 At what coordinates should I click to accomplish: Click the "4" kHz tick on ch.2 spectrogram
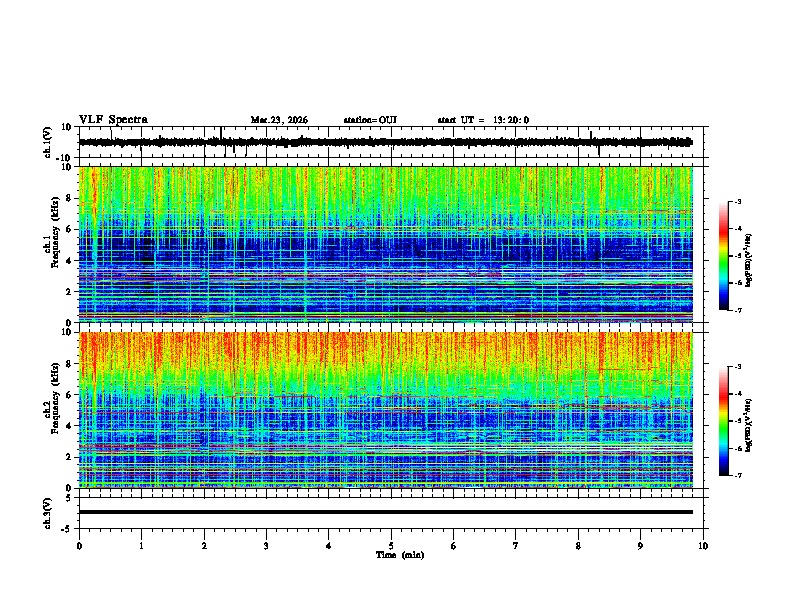pyautogui.click(x=70, y=426)
